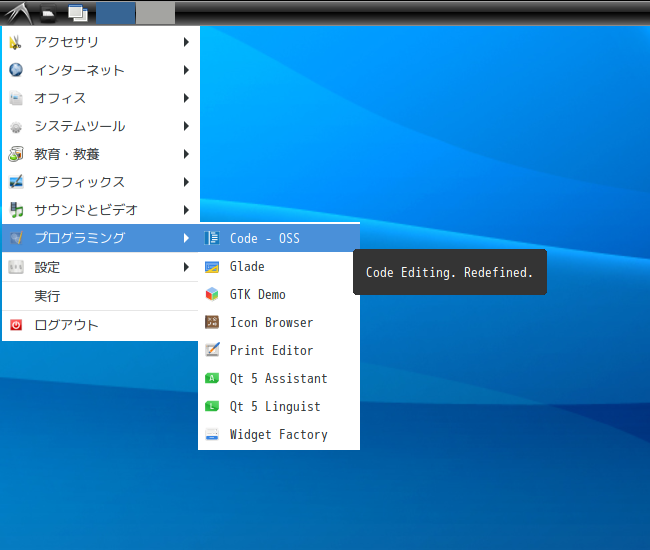Click the 設定 preferences icon
Screen dimensions: 650x550
coord(16,267)
